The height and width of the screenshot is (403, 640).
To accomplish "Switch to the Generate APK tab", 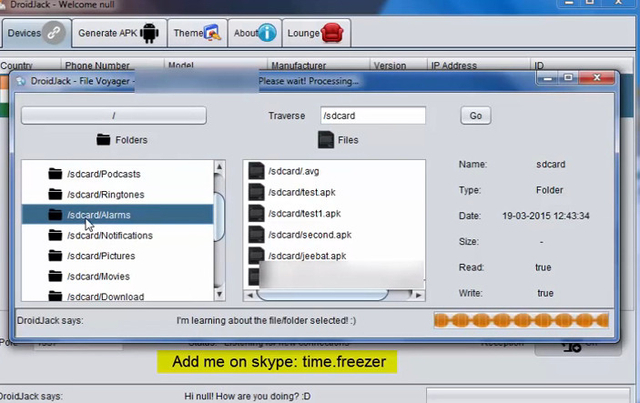I will click(x=119, y=33).
